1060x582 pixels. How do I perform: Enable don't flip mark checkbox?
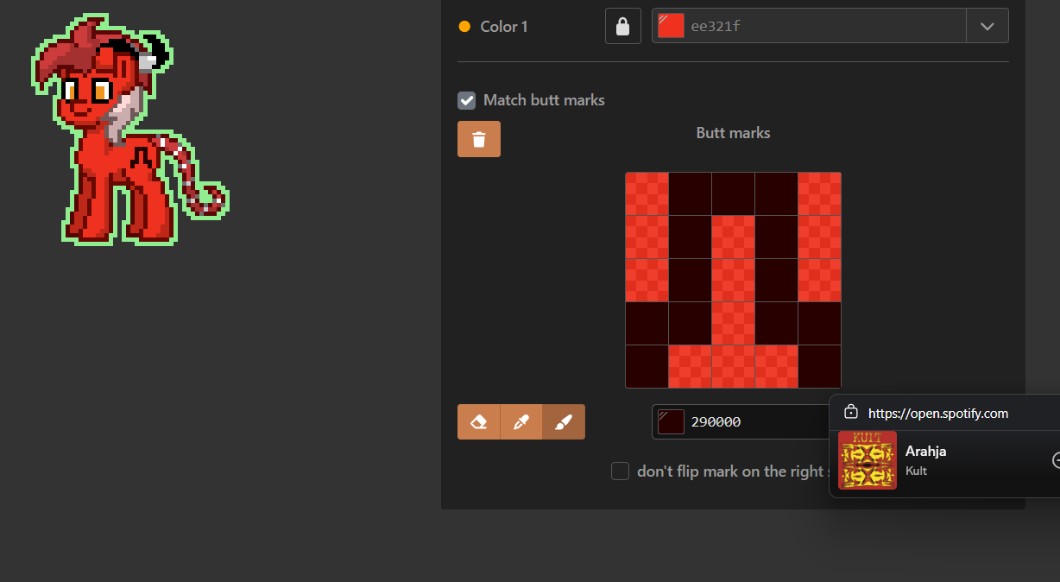pyautogui.click(x=620, y=471)
